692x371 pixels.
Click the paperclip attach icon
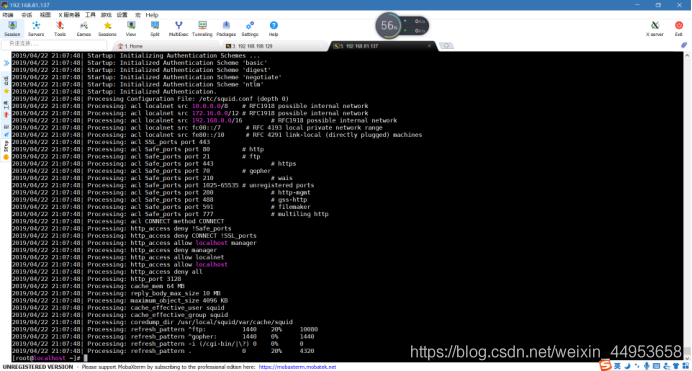point(684,45)
